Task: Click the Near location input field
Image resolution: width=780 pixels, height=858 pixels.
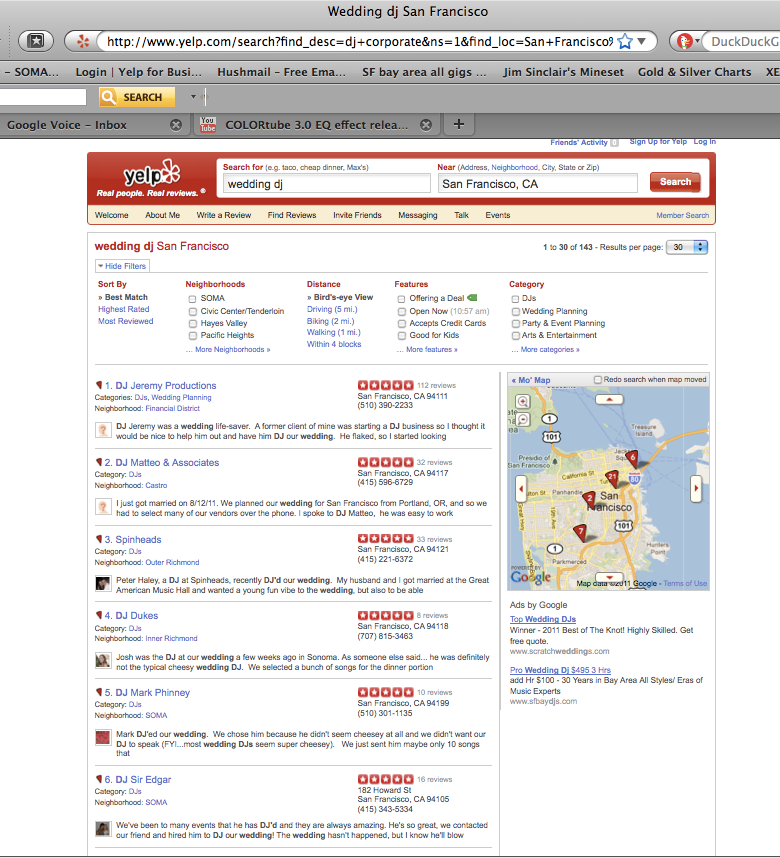Action: (538, 184)
